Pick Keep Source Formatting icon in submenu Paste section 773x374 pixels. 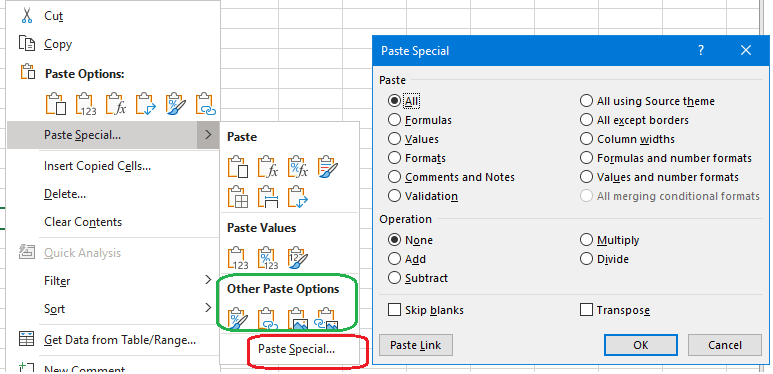point(327,167)
